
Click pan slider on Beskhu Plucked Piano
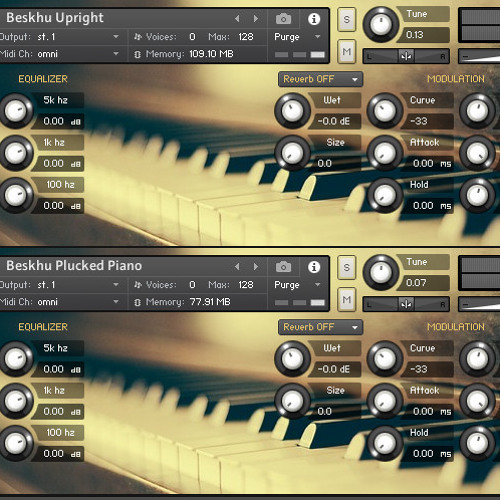pyautogui.click(x=406, y=304)
